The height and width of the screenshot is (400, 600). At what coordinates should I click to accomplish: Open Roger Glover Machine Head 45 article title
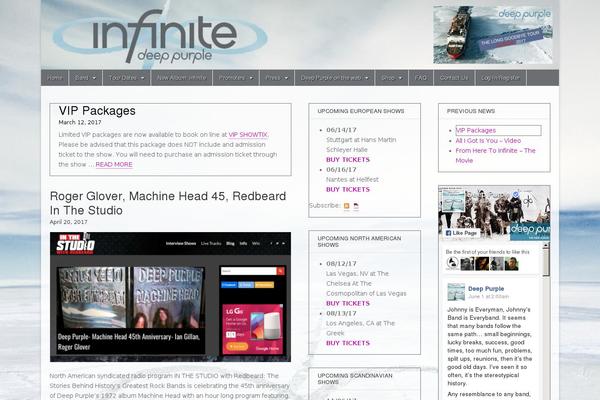coord(168,203)
